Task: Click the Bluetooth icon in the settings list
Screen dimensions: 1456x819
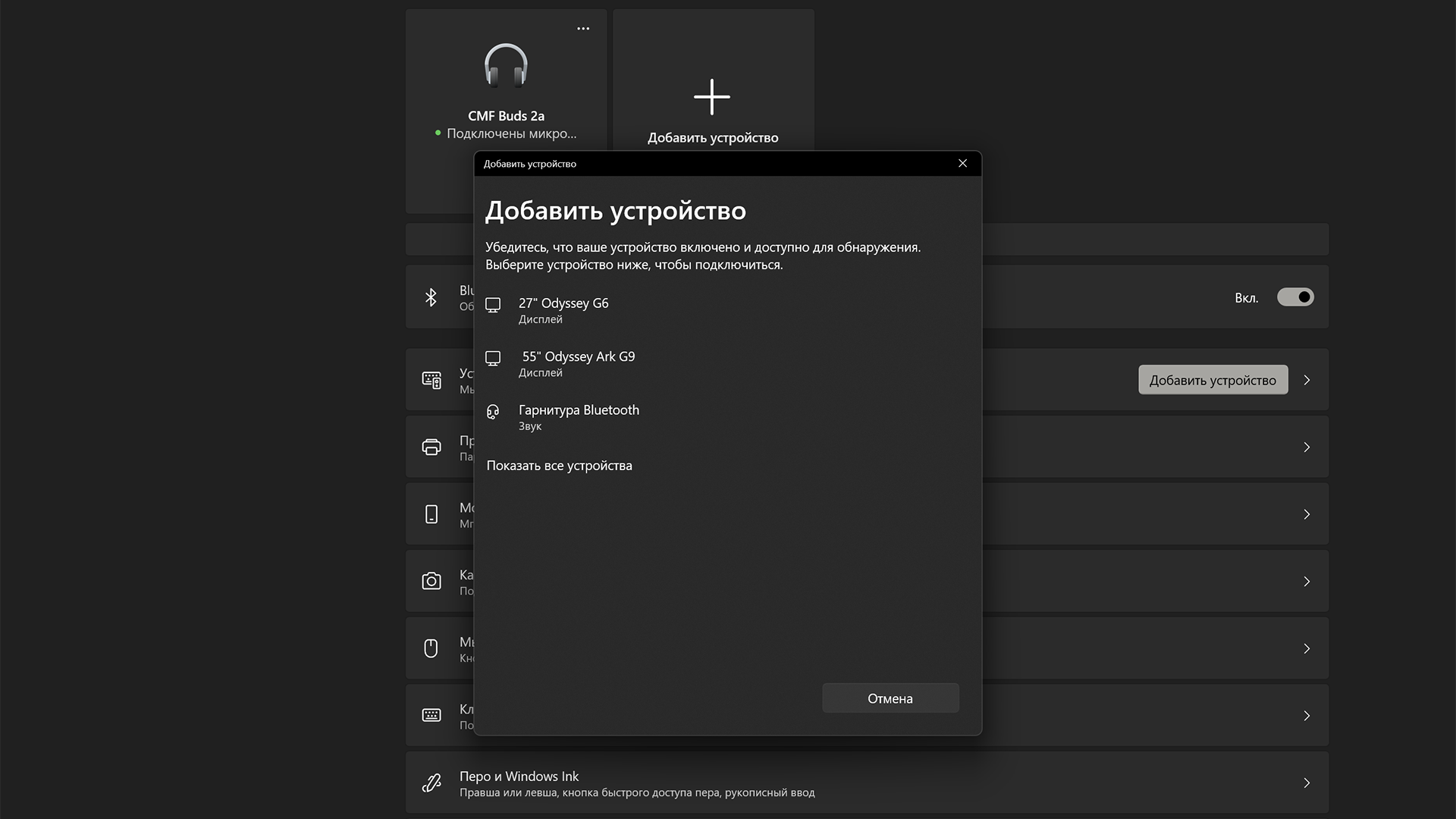Action: pyautogui.click(x=431, y=297)
